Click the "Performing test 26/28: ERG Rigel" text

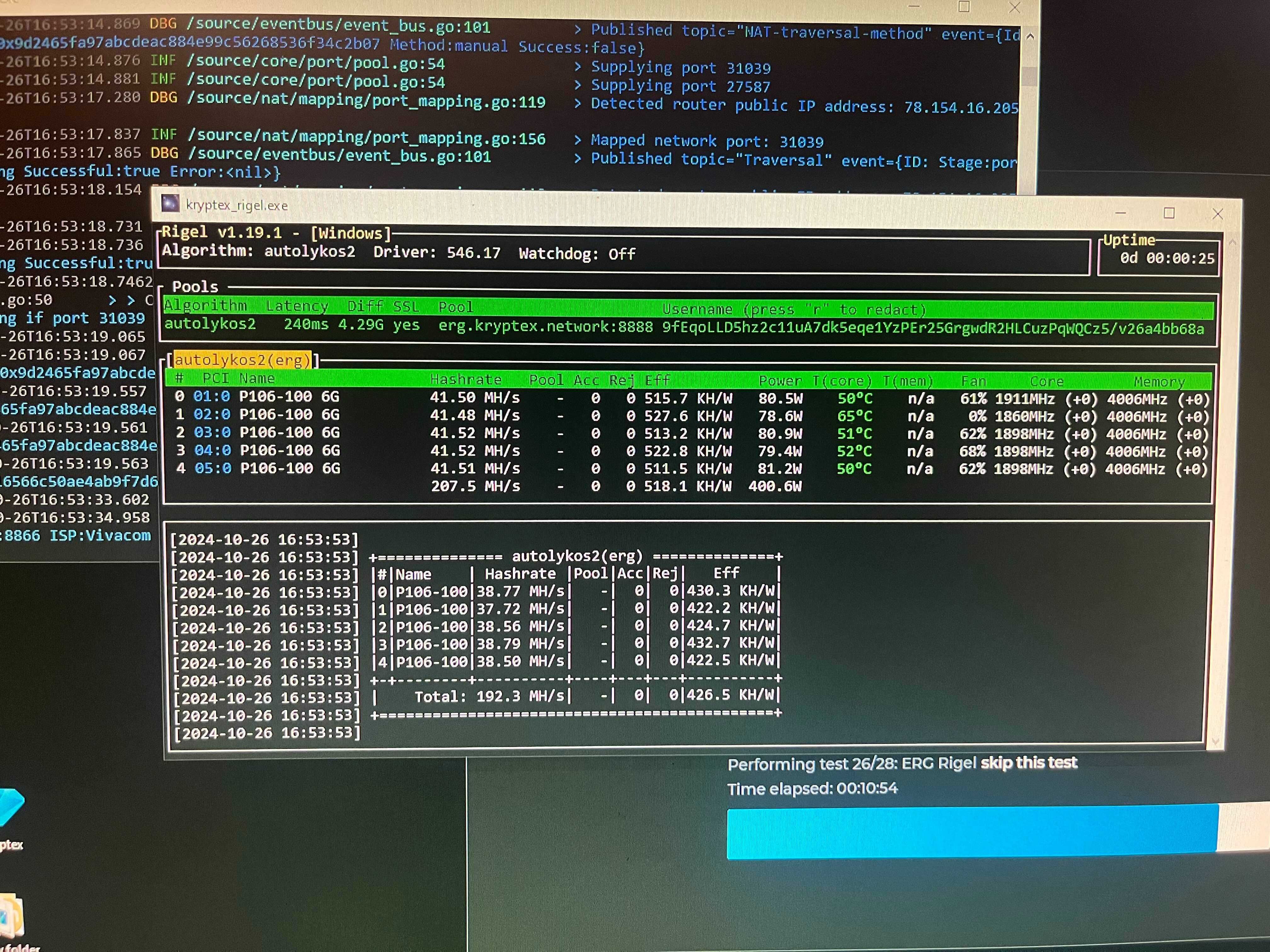(x=851, y=764)
